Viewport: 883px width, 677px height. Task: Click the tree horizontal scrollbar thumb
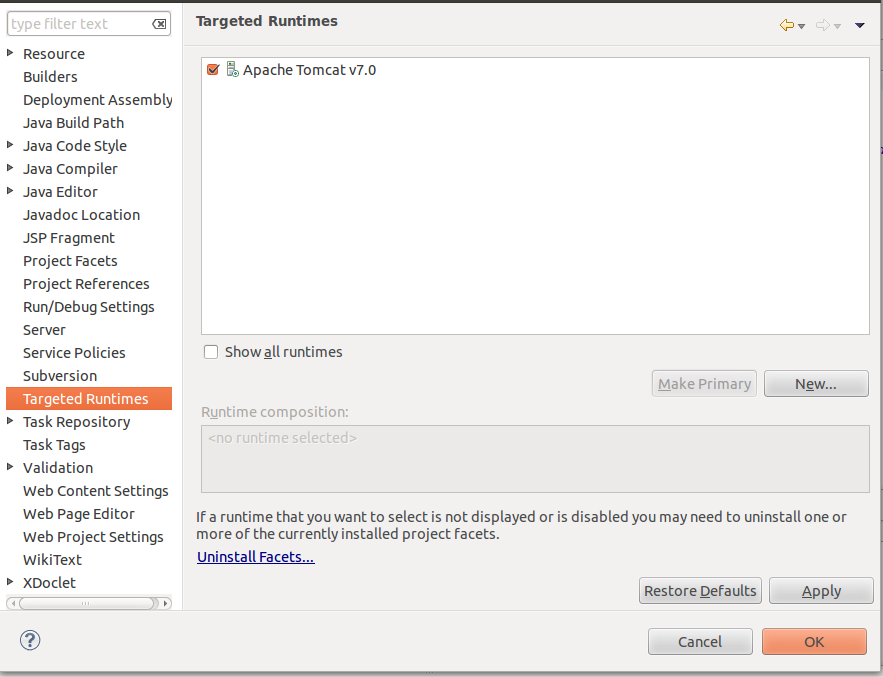[86, 603]
